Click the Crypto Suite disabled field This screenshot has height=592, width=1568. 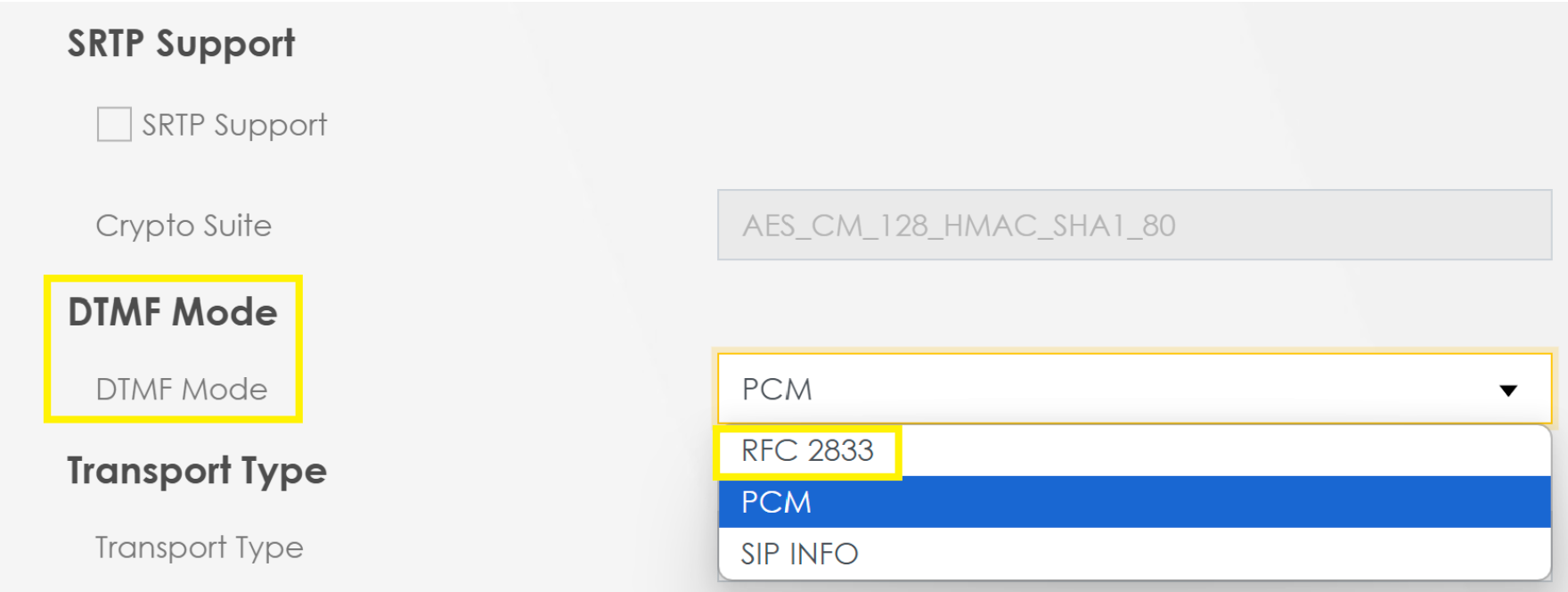1134,225
